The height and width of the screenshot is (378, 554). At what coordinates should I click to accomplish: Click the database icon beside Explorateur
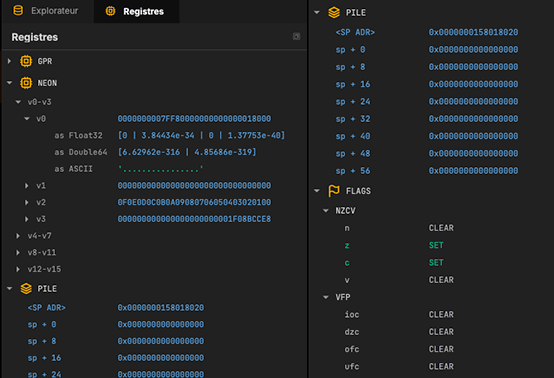[18, 11]
